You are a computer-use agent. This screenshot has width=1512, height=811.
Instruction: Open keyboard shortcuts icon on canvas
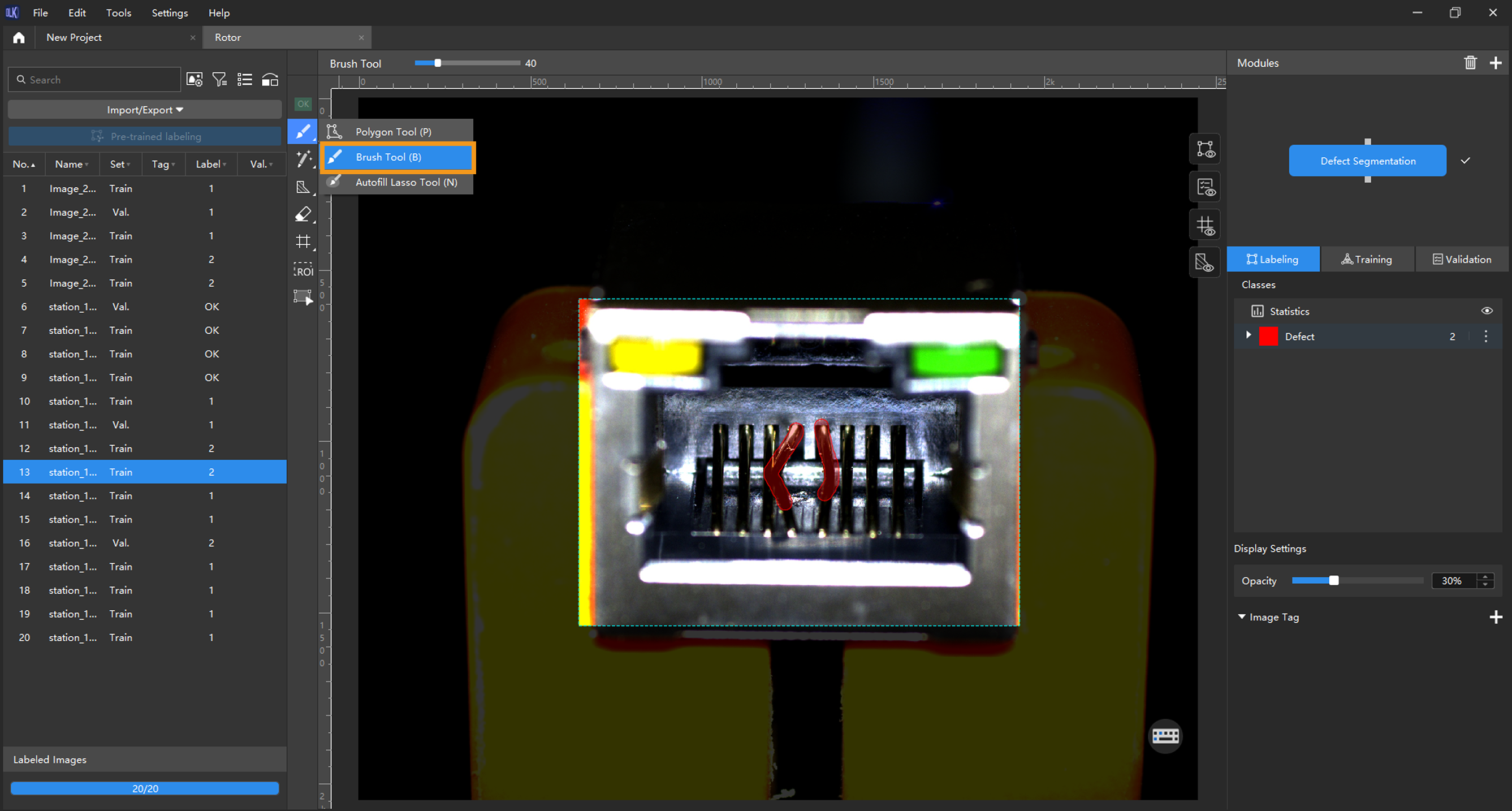pyautogui.click(x=1165, y=736)
